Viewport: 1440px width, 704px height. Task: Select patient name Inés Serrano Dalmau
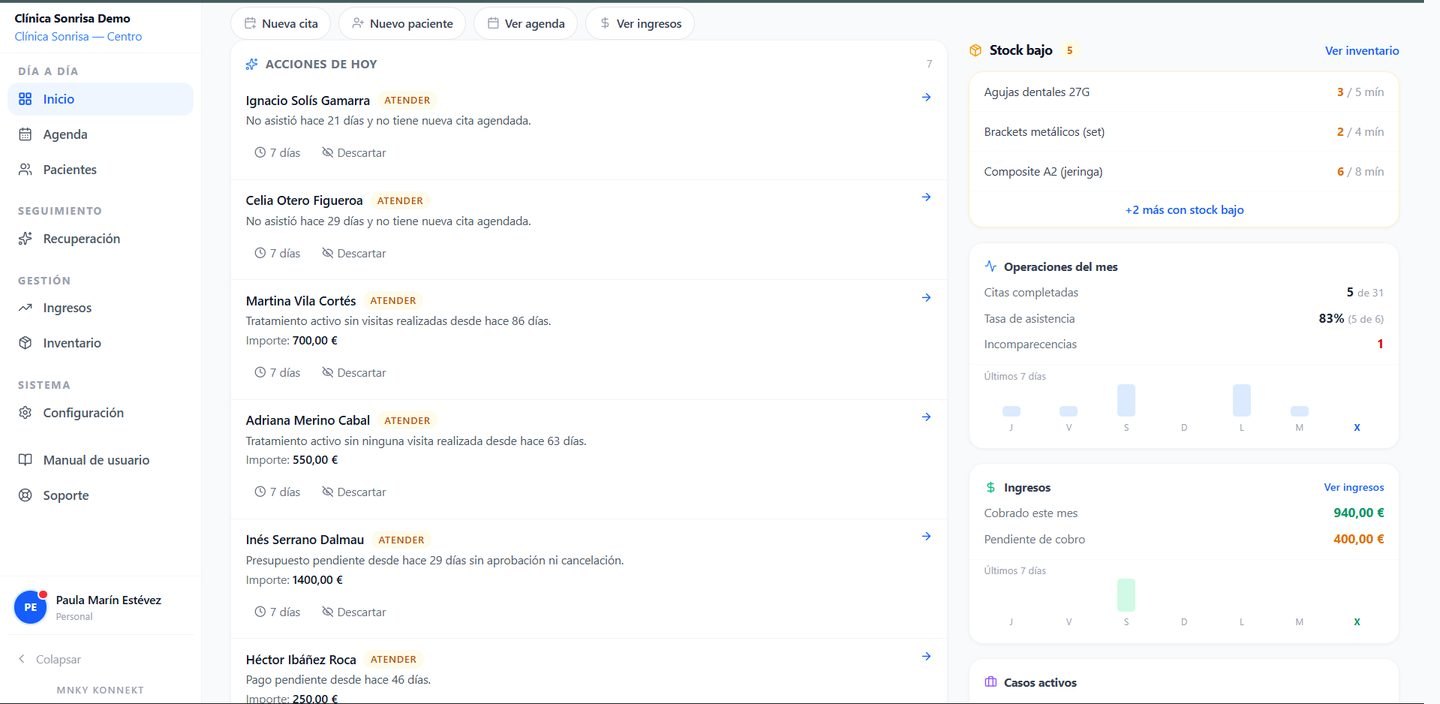pyautogui.click(x=305, y=539)
